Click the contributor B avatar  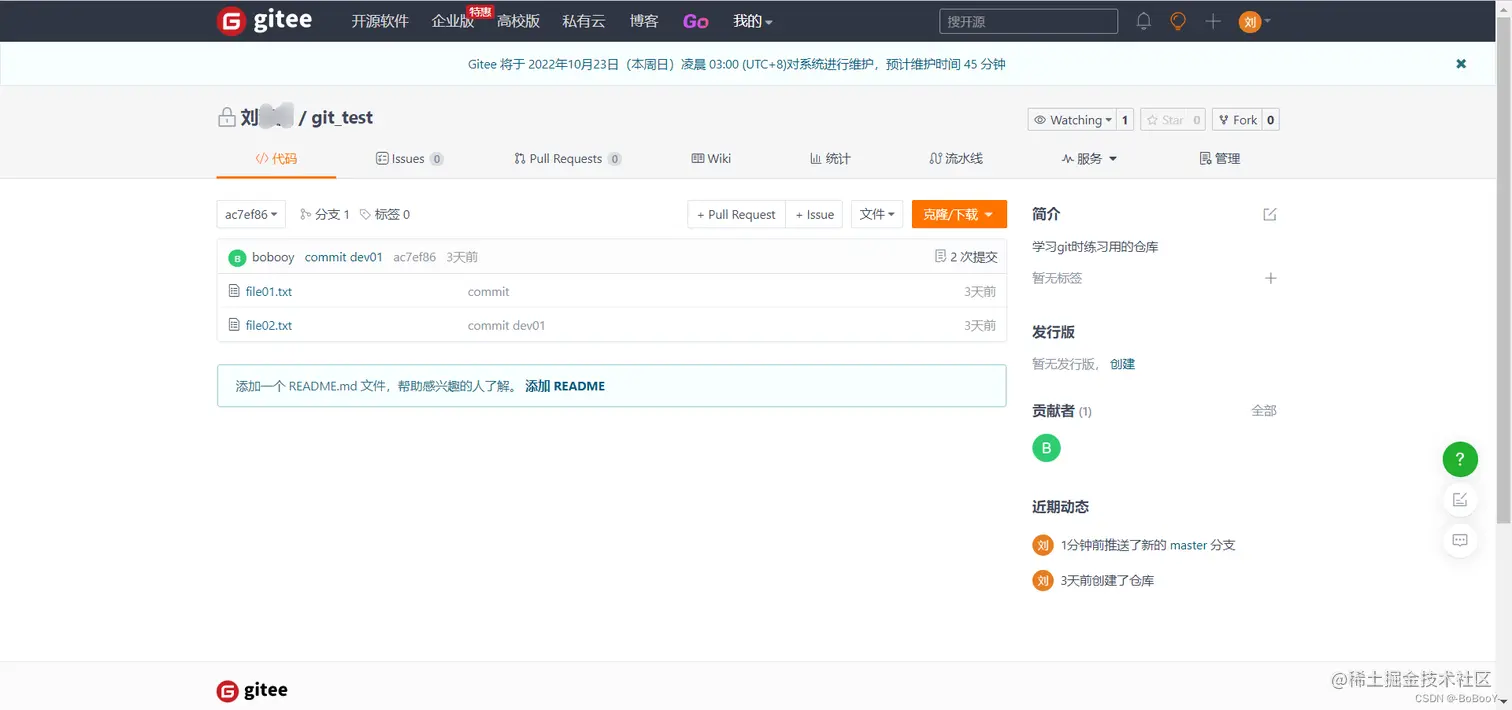click(x=1046, y=448)
